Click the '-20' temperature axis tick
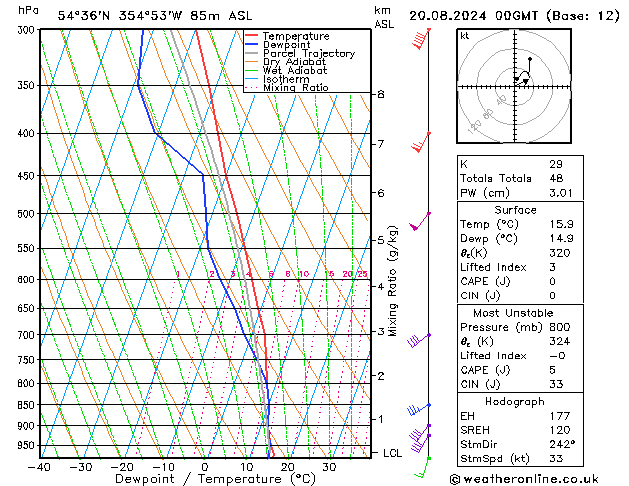This screenshot has height=486, width=629. pos(122,467)
